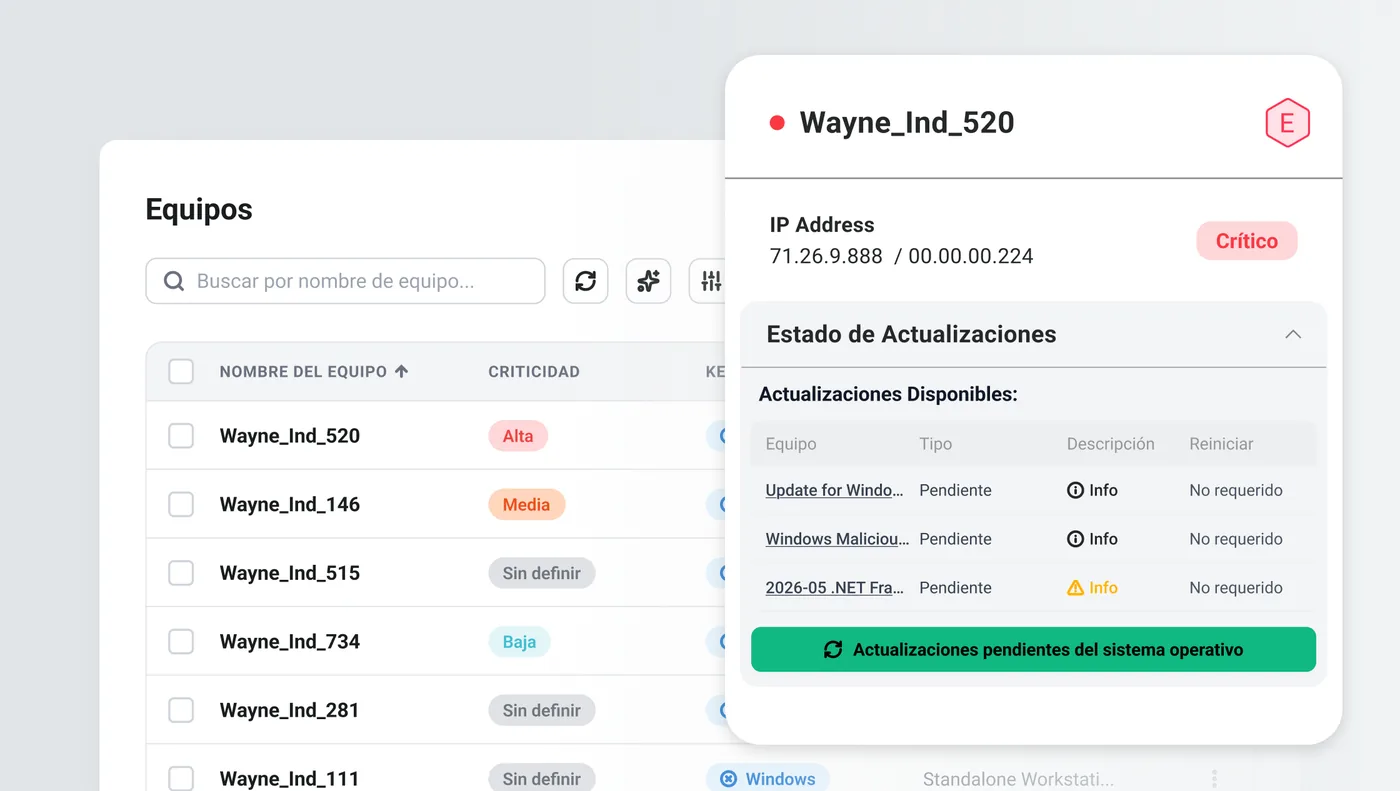Click the Actualizaciones Disponibles heading

point(888,394)
